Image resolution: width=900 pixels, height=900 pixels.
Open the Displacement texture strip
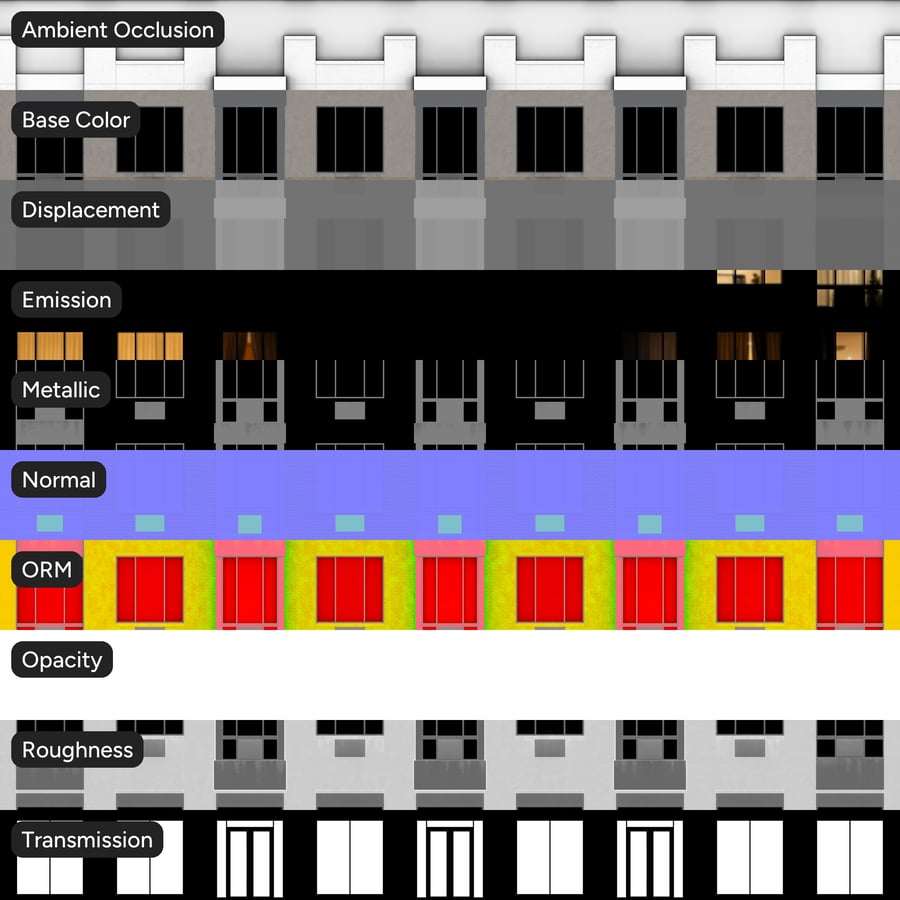tap(450, 225)
